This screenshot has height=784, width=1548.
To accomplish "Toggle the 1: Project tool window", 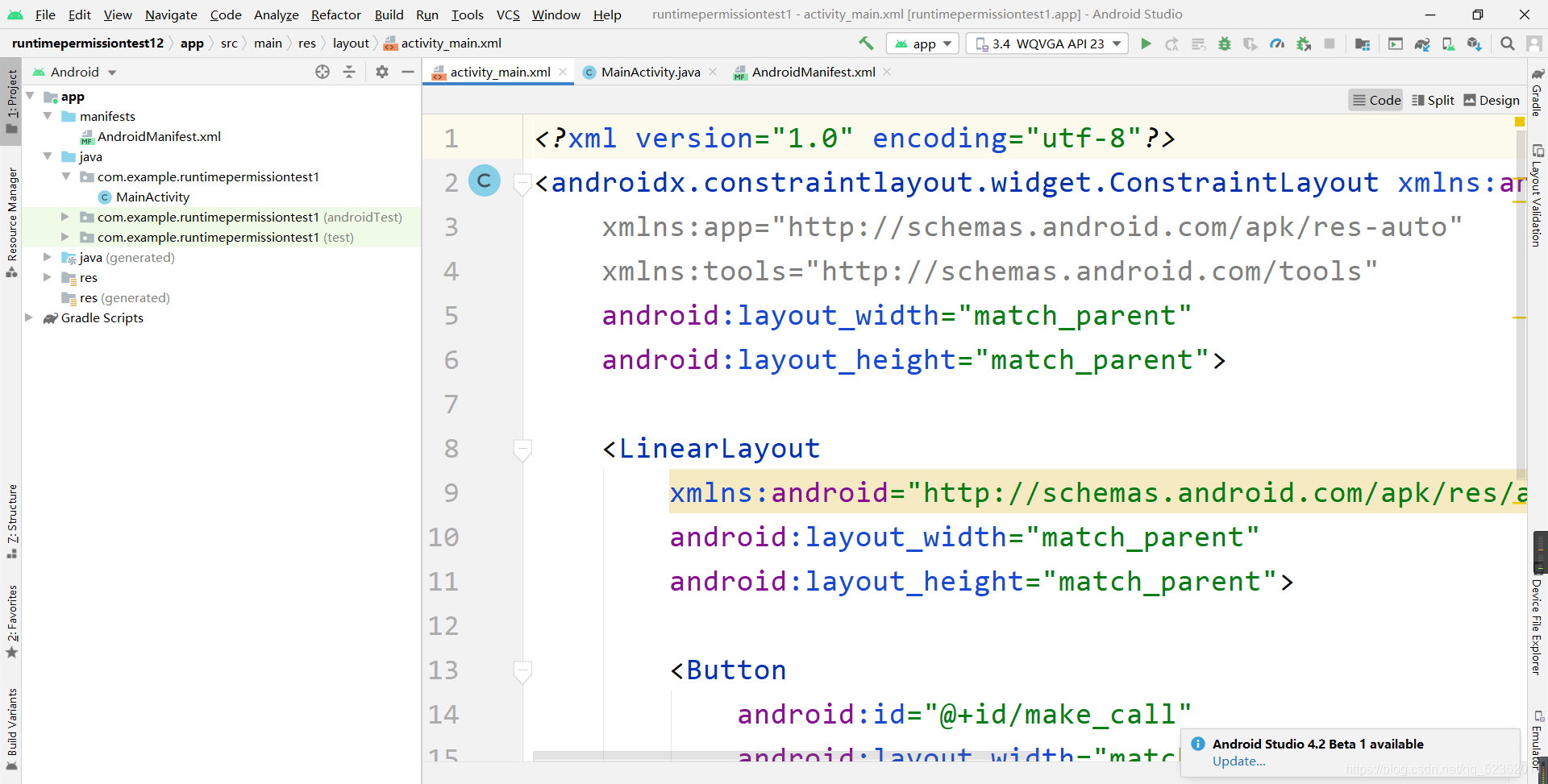I will [11, 102].
